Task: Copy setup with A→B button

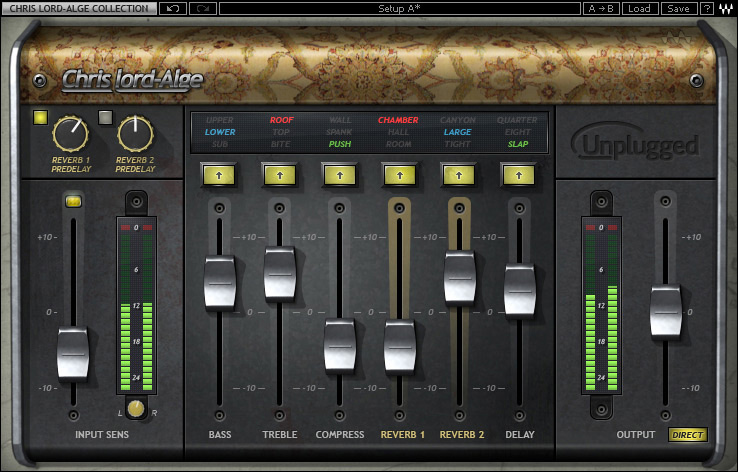Action: [601, 8]
